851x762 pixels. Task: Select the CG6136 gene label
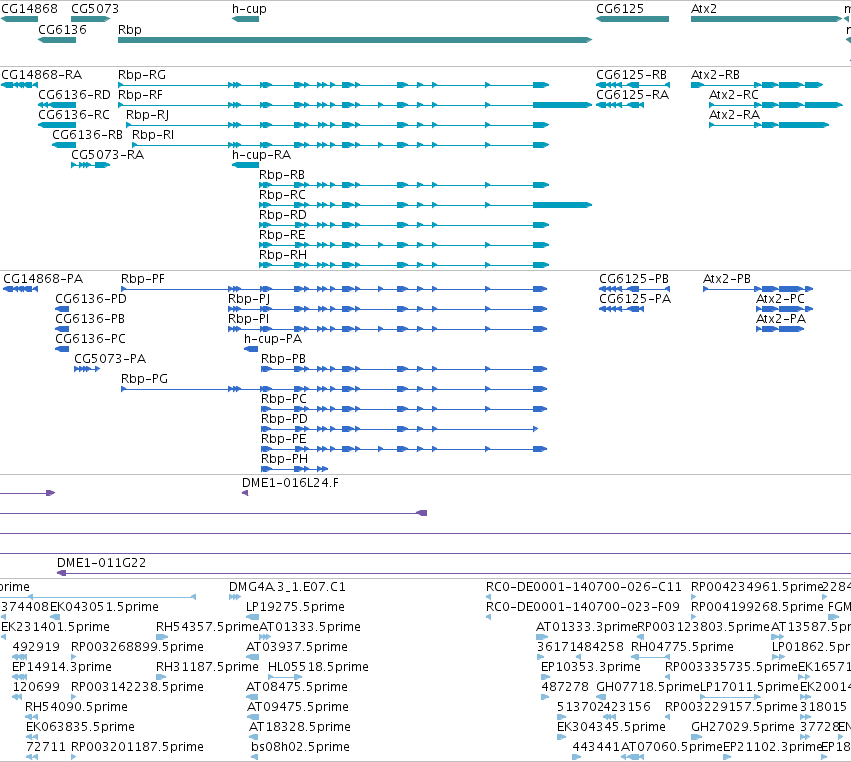(x=62, y=29)
